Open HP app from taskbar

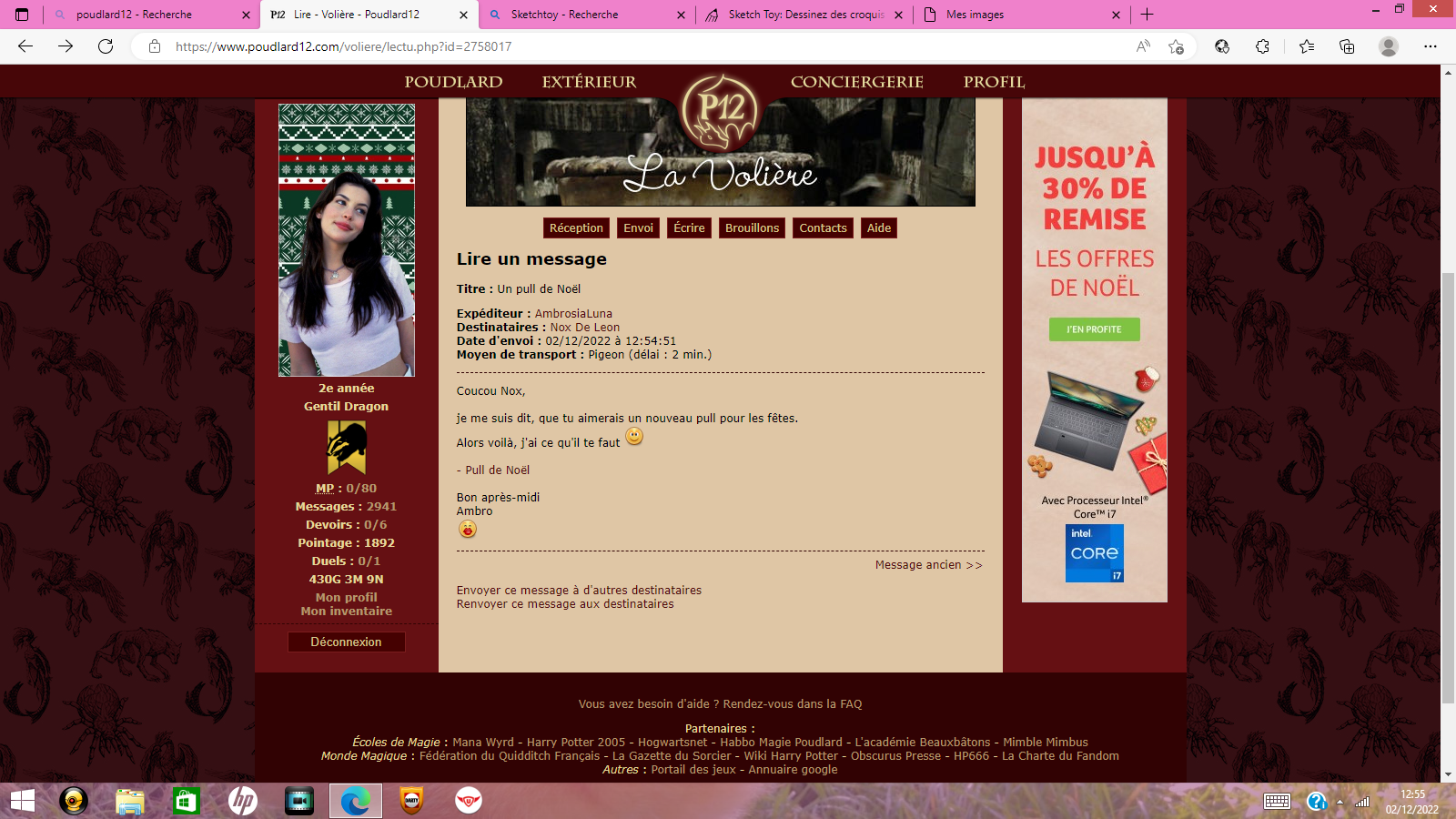[x=243, y=801]
